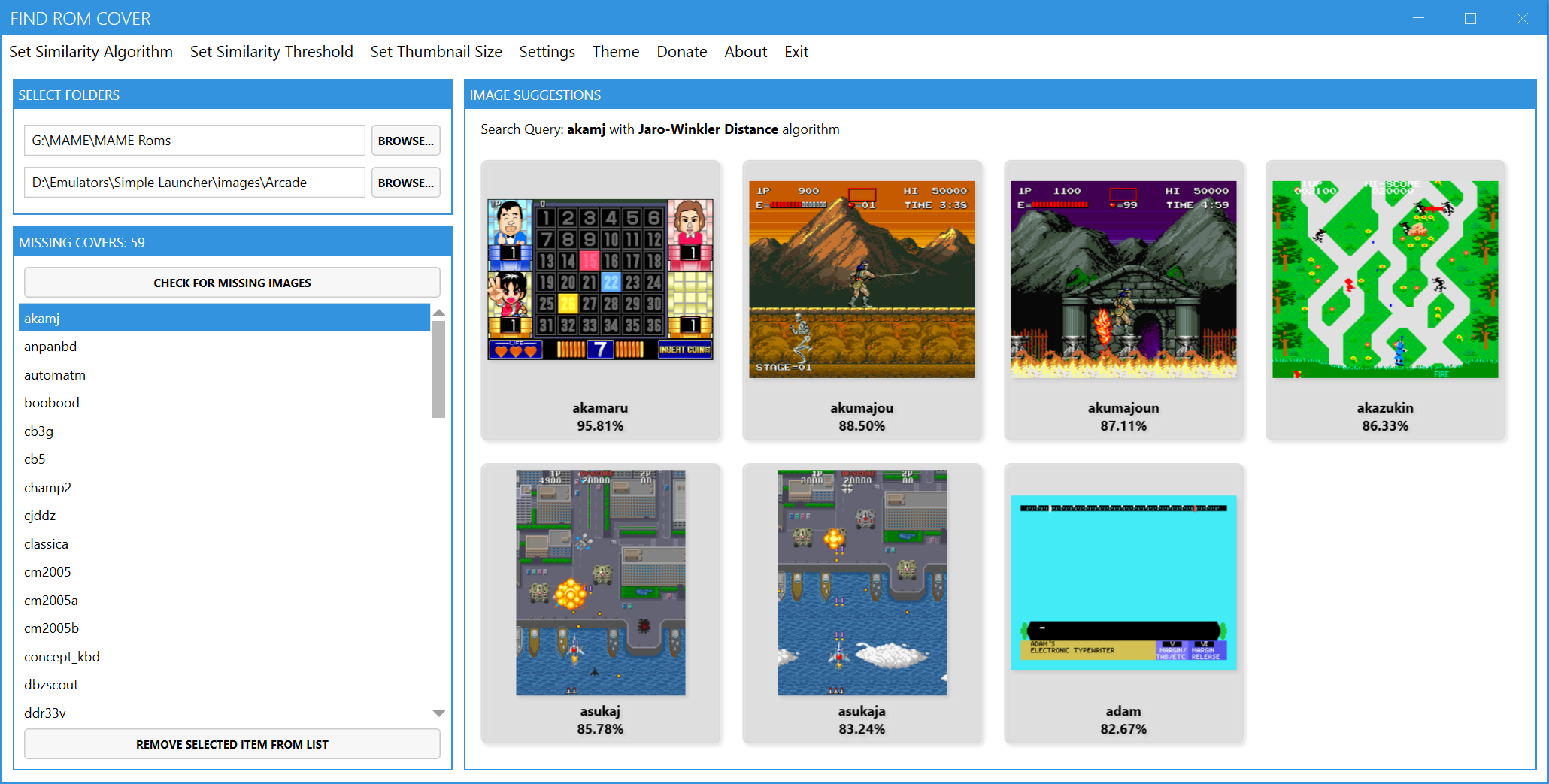Select concept_kbd in the list
The height and width of the screenshot is (784, 1549).
click(224, 656)
